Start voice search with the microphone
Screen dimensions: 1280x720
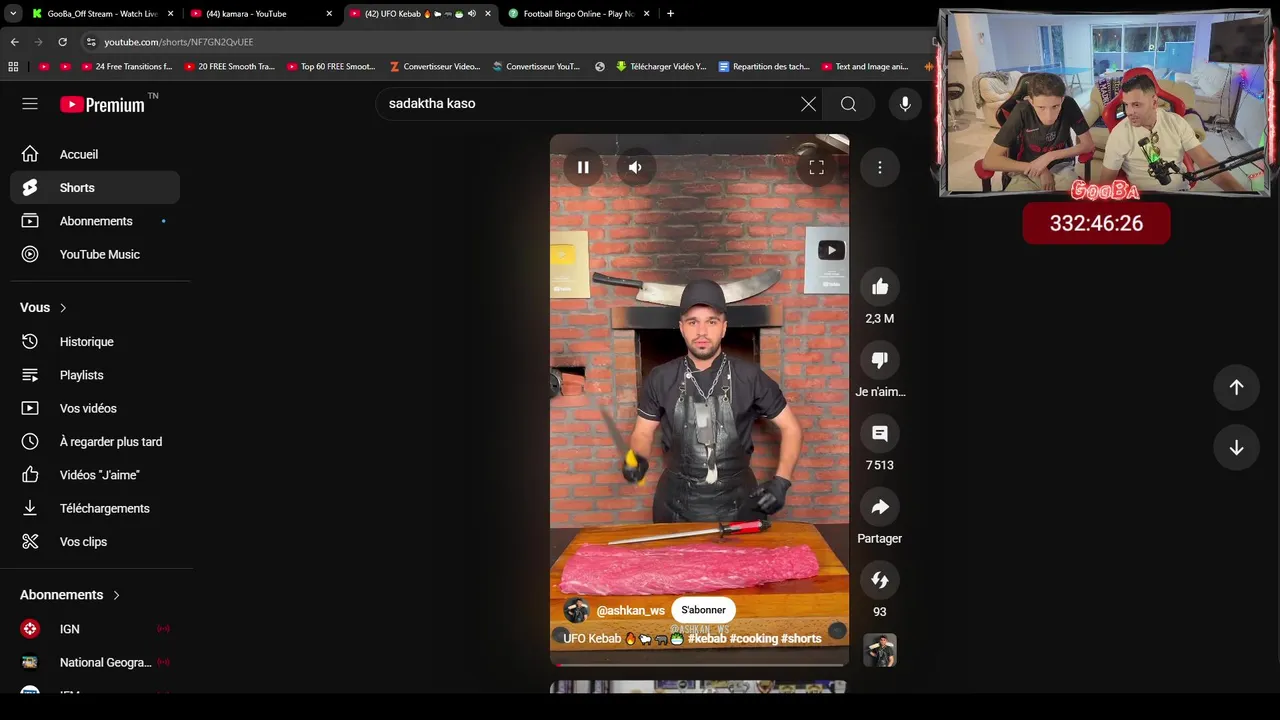coord(905,104)
